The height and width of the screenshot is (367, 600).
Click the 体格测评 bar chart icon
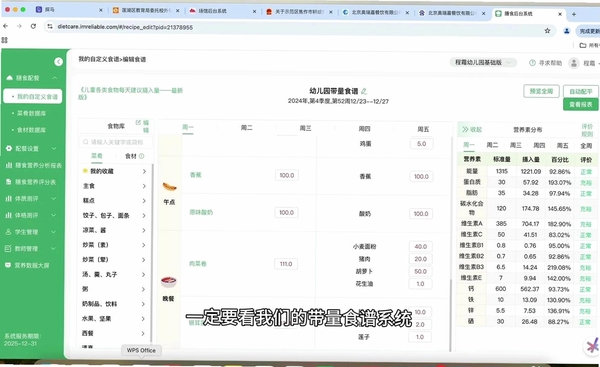9,215
